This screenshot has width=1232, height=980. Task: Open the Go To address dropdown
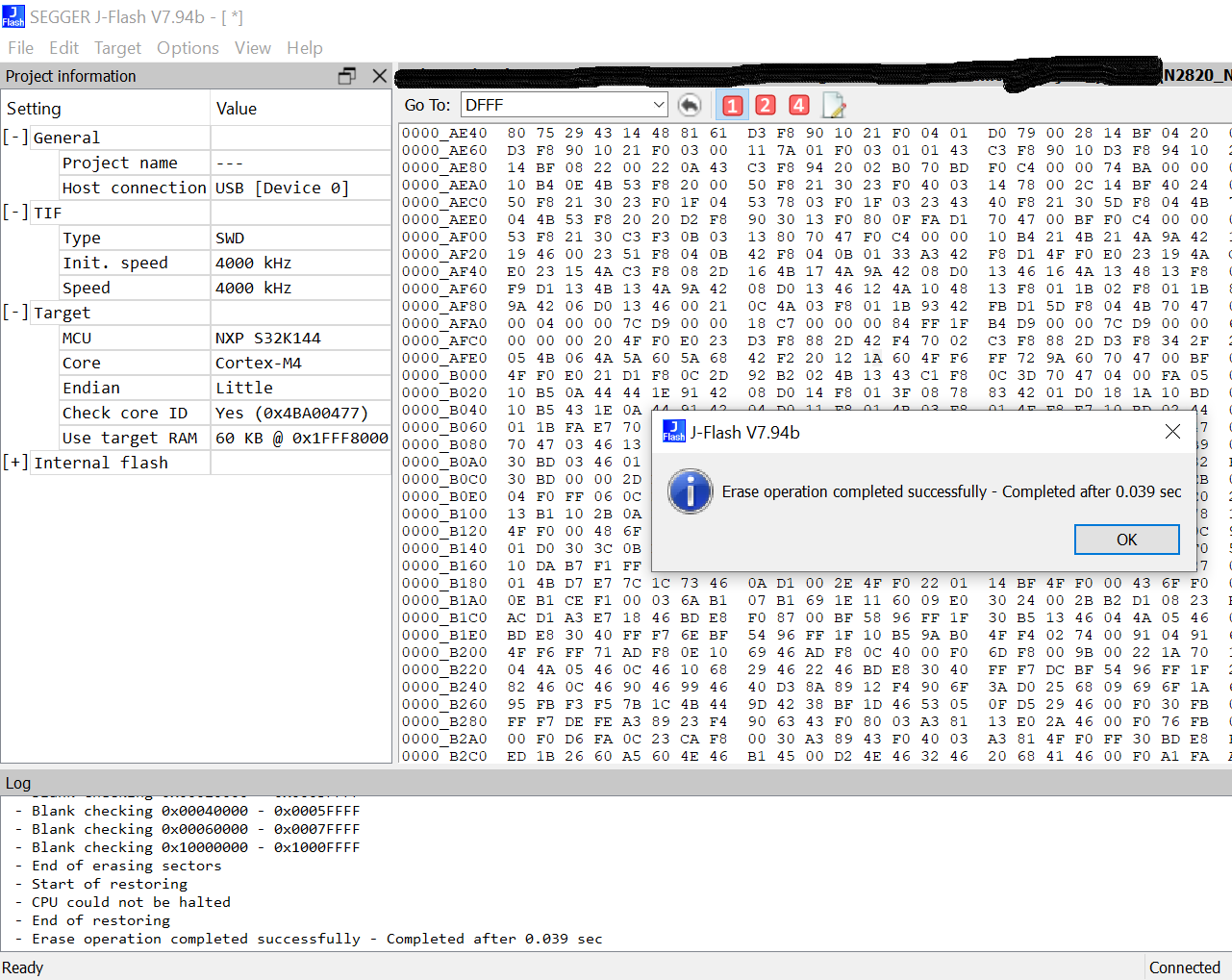659,104
